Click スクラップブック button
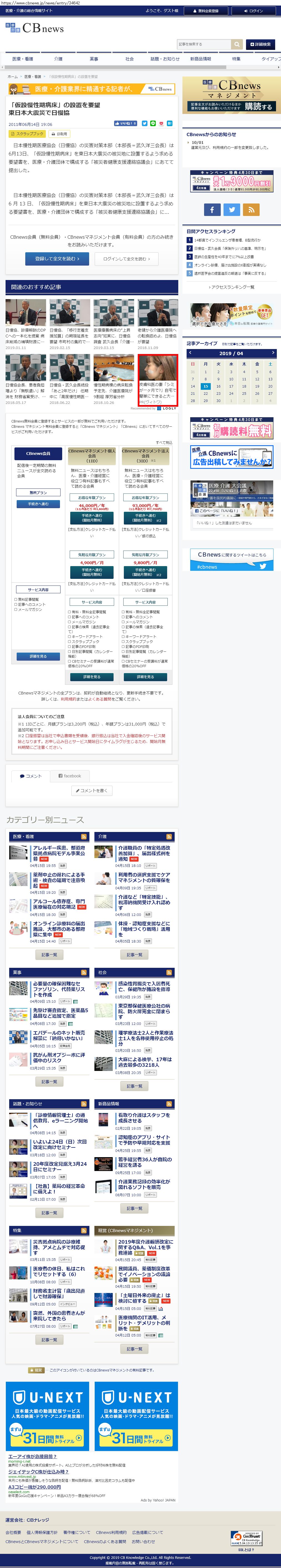 27,134
